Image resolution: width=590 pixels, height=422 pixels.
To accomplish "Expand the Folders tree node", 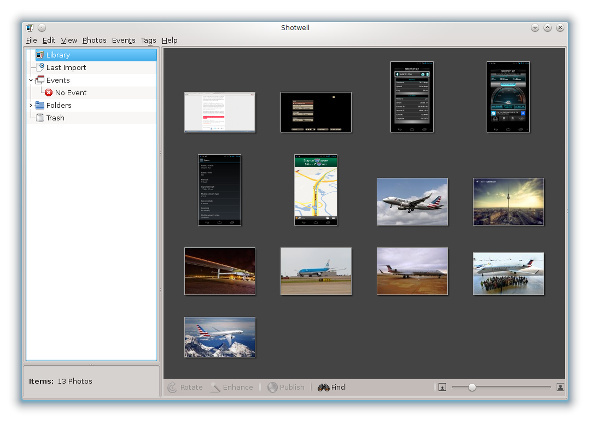I will click(x=31, y=105).
